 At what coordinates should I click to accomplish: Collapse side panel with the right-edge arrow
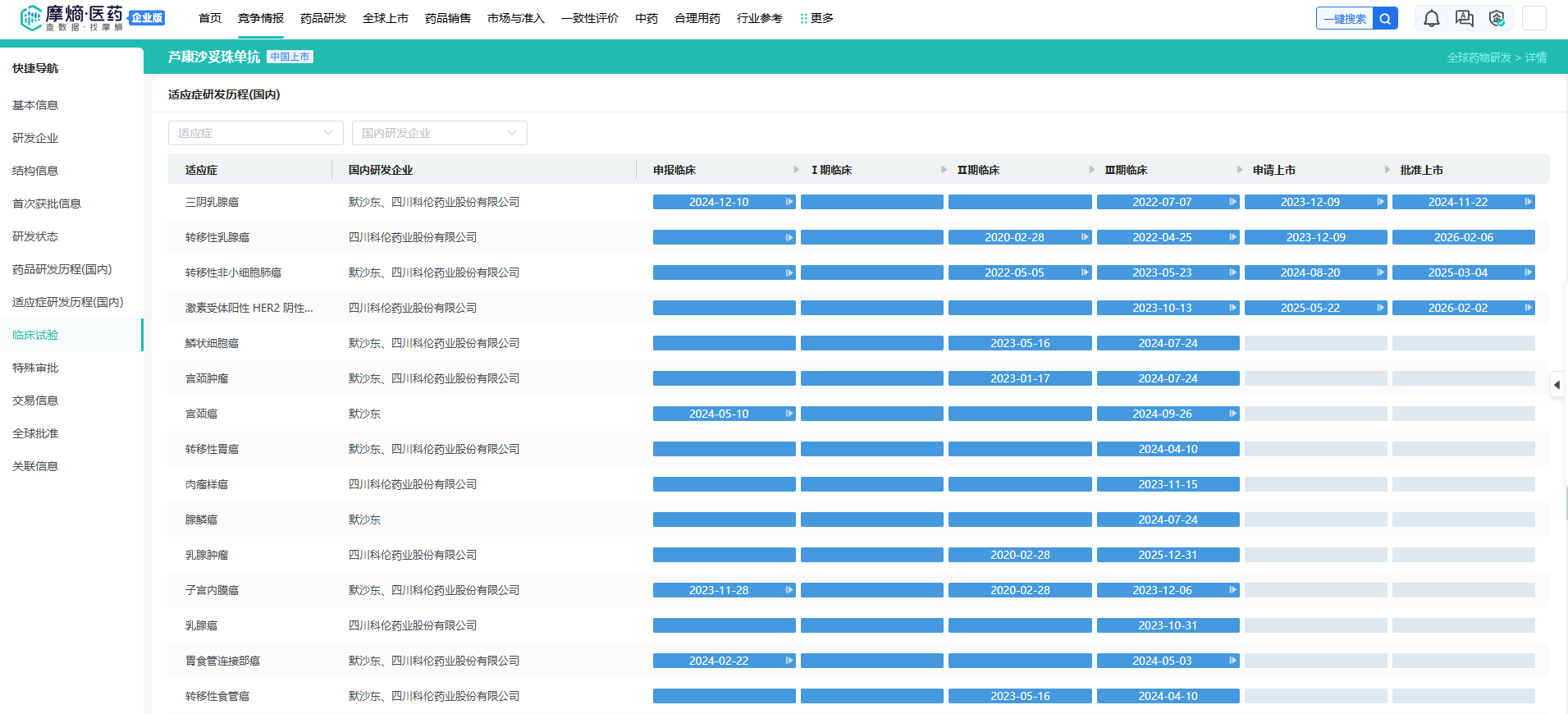click(x=1557, y=385)
